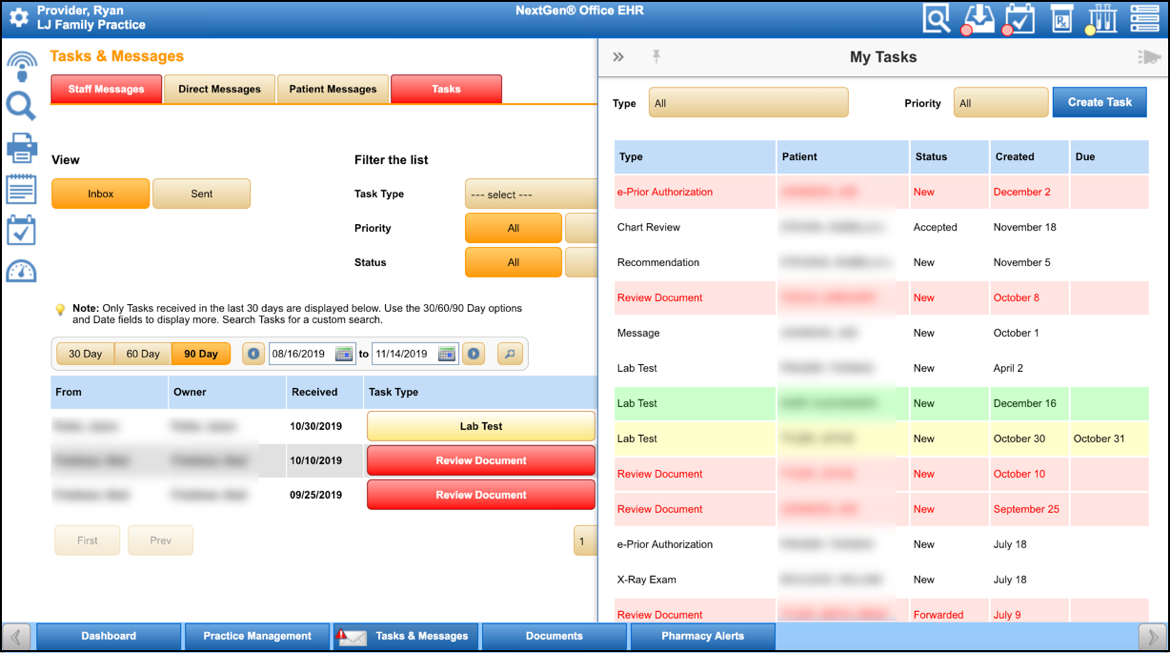Open the download inbox icon with red badge

point(978,17)
